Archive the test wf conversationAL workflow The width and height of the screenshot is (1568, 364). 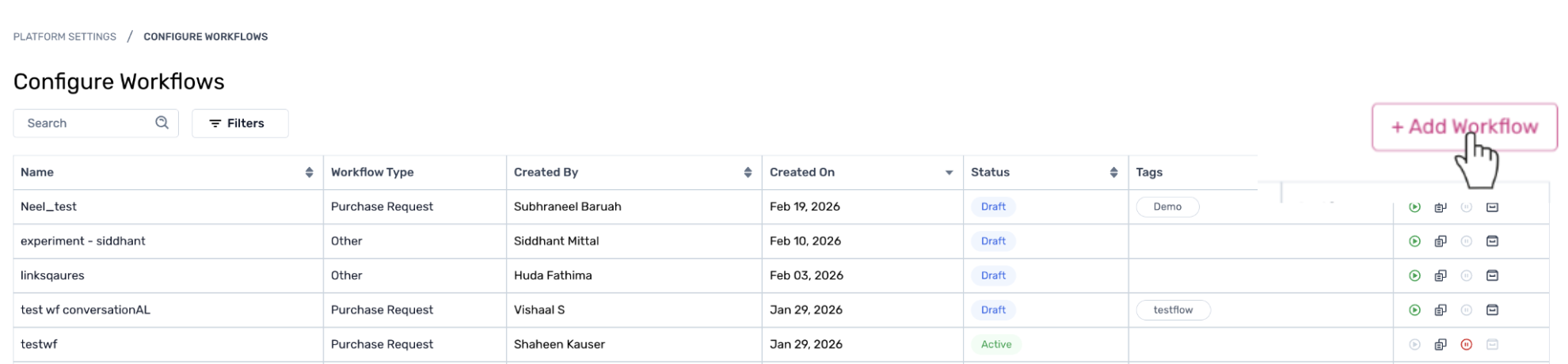1492,310
